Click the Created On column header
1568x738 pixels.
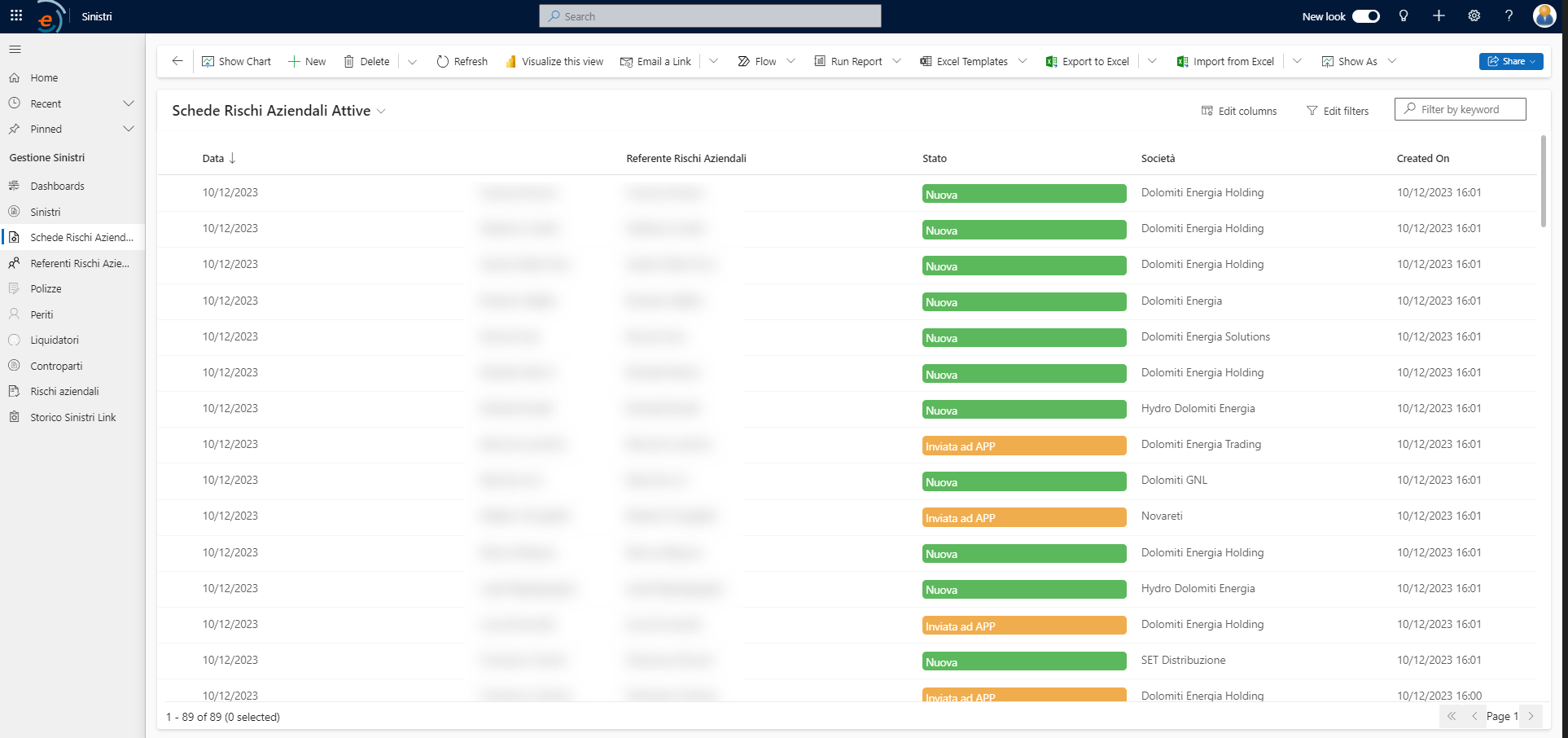point(1423,159)
